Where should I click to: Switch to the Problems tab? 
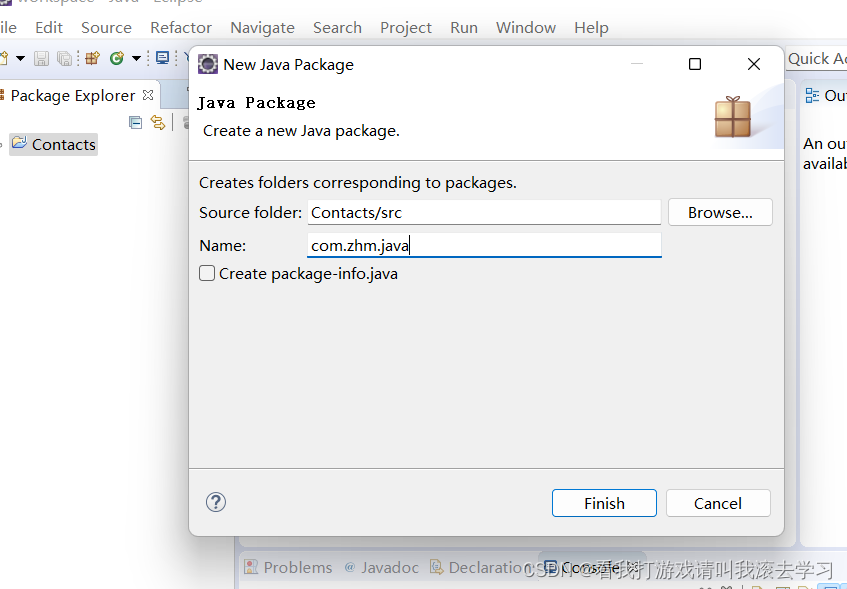click(288, 567)
